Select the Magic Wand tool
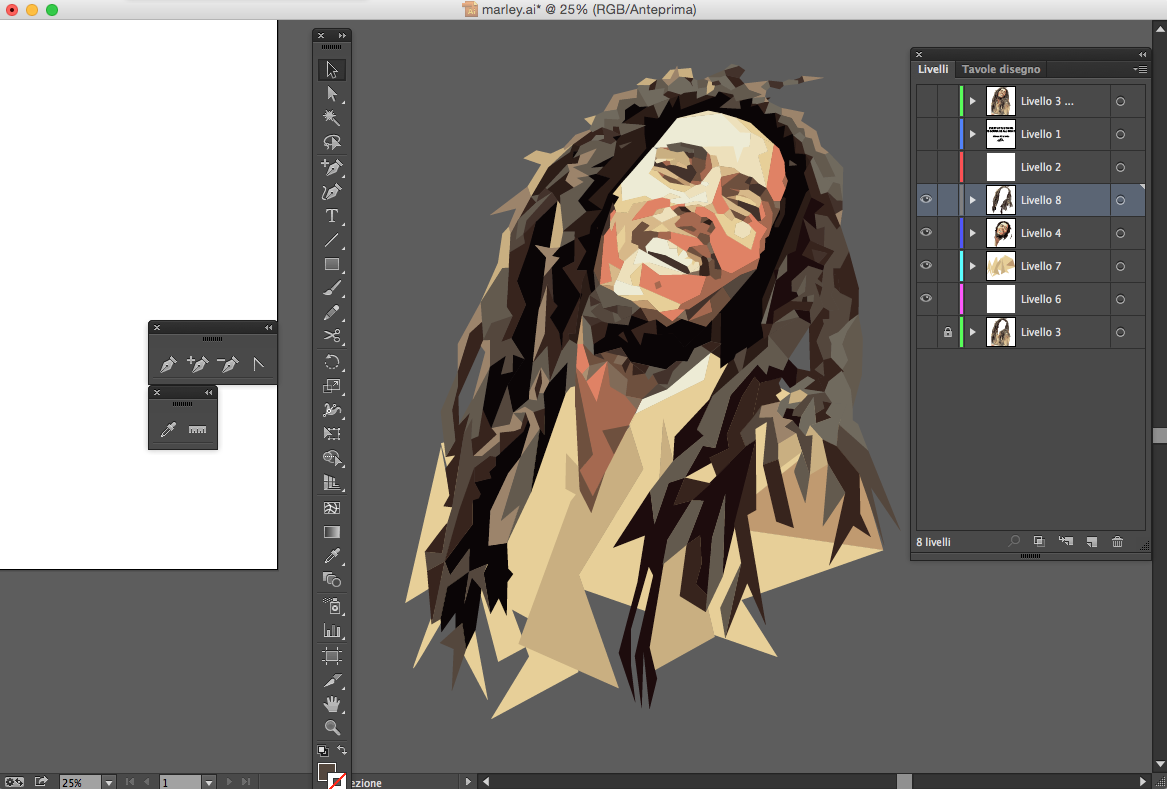 tap(332, 118)
